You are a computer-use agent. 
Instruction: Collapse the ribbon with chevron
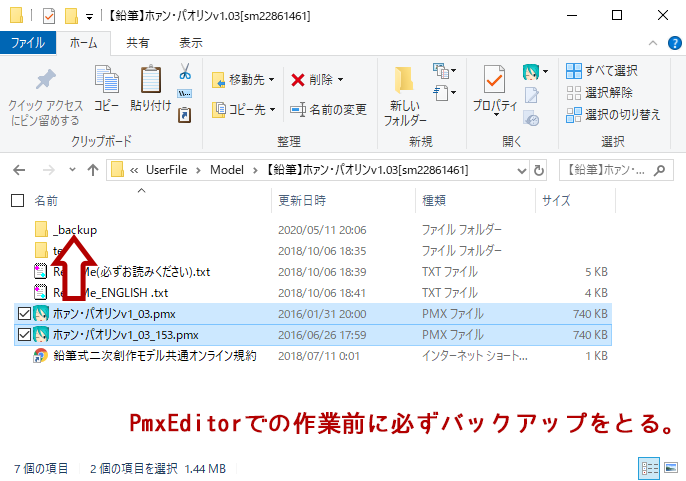tap(653, 43)
